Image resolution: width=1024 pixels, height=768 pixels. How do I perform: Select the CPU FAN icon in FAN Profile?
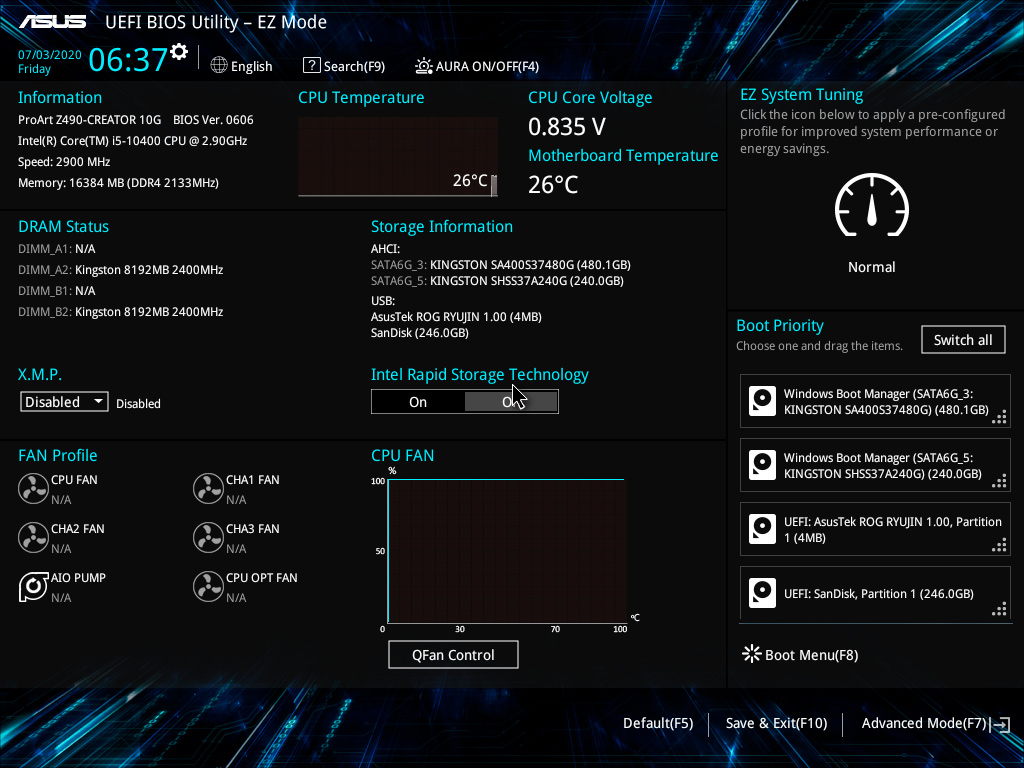coord(33,488)
